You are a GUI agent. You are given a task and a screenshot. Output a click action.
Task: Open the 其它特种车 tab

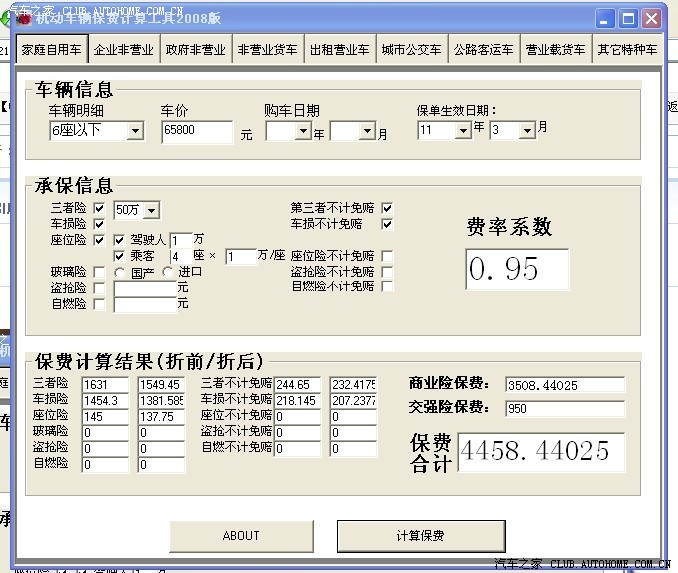pos(627,49)
